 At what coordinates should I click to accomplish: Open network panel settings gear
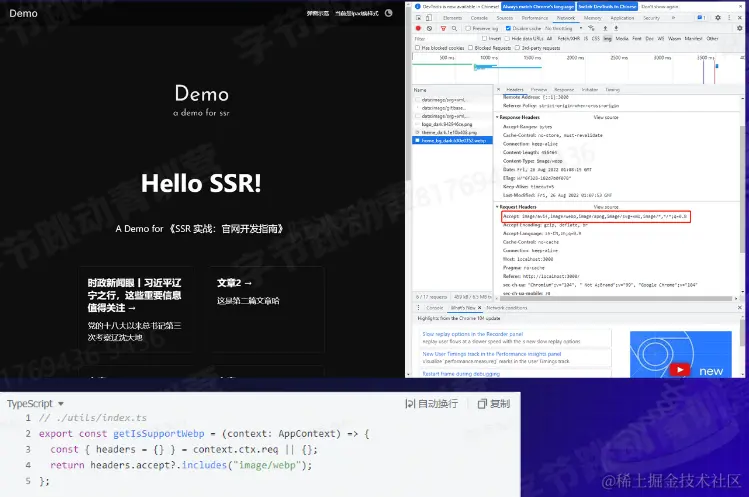click(x=739, y=28)
